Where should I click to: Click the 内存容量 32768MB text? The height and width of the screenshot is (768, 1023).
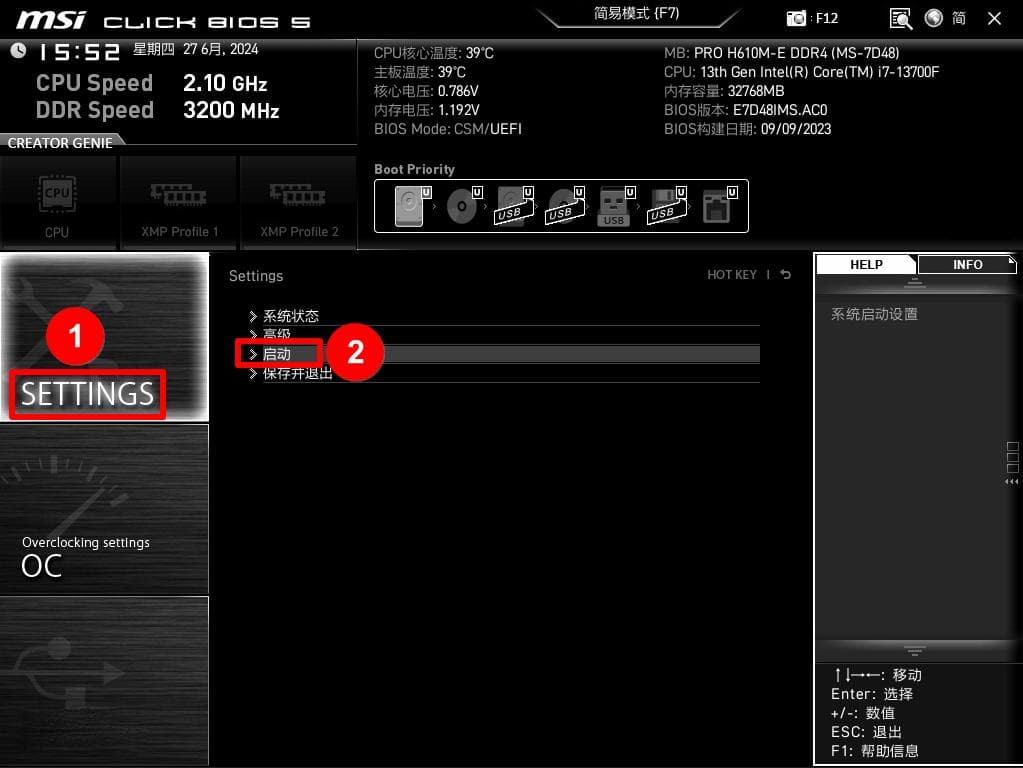[x=724, y=91]
